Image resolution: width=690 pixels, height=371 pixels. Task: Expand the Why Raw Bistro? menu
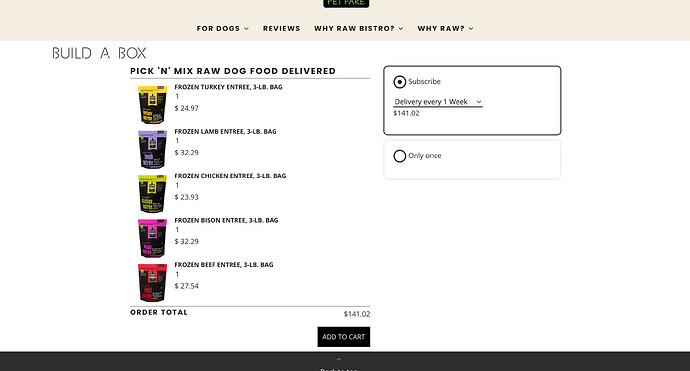tap(359, 28)
